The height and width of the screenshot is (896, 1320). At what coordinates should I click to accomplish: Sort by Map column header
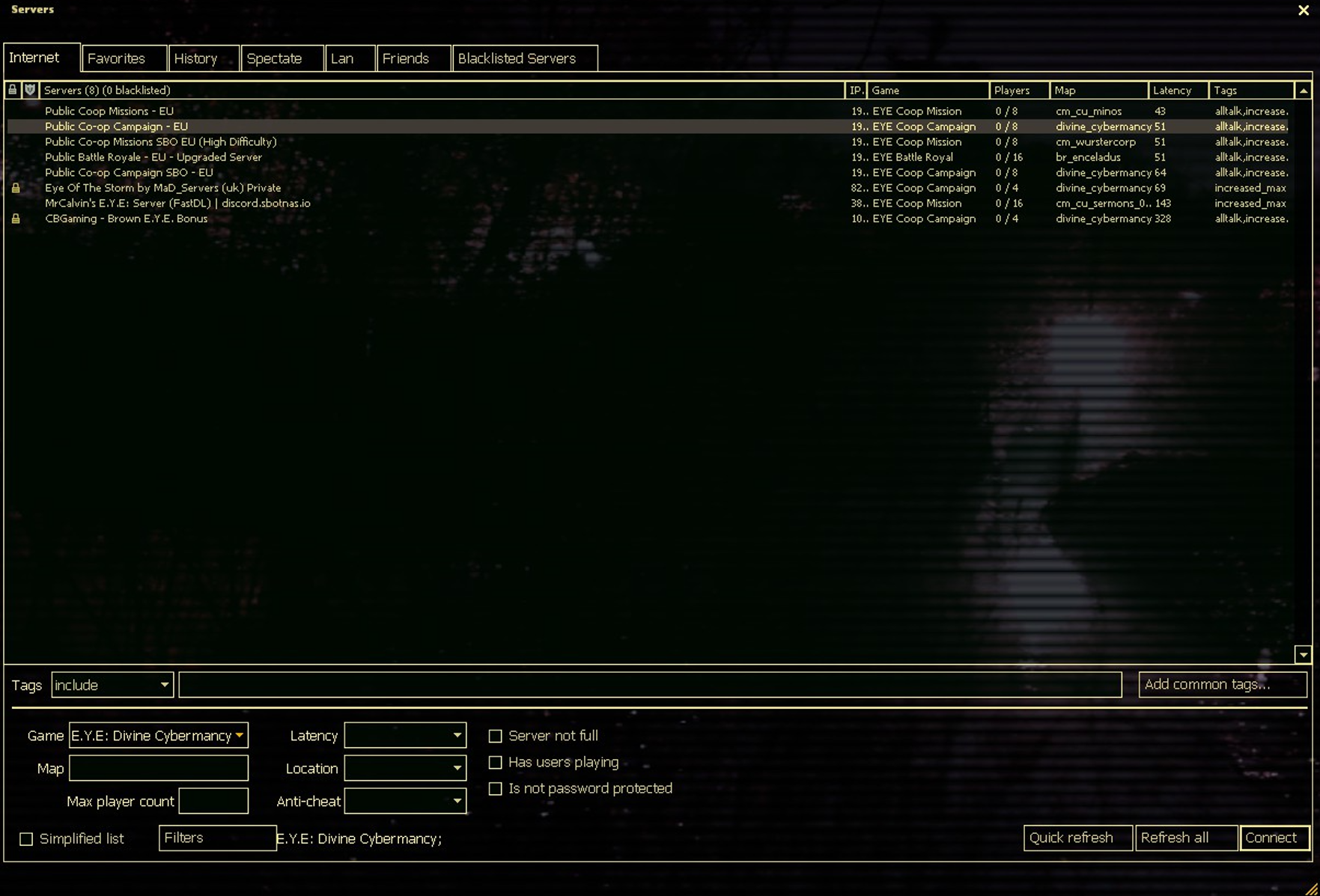(1098, 90)
